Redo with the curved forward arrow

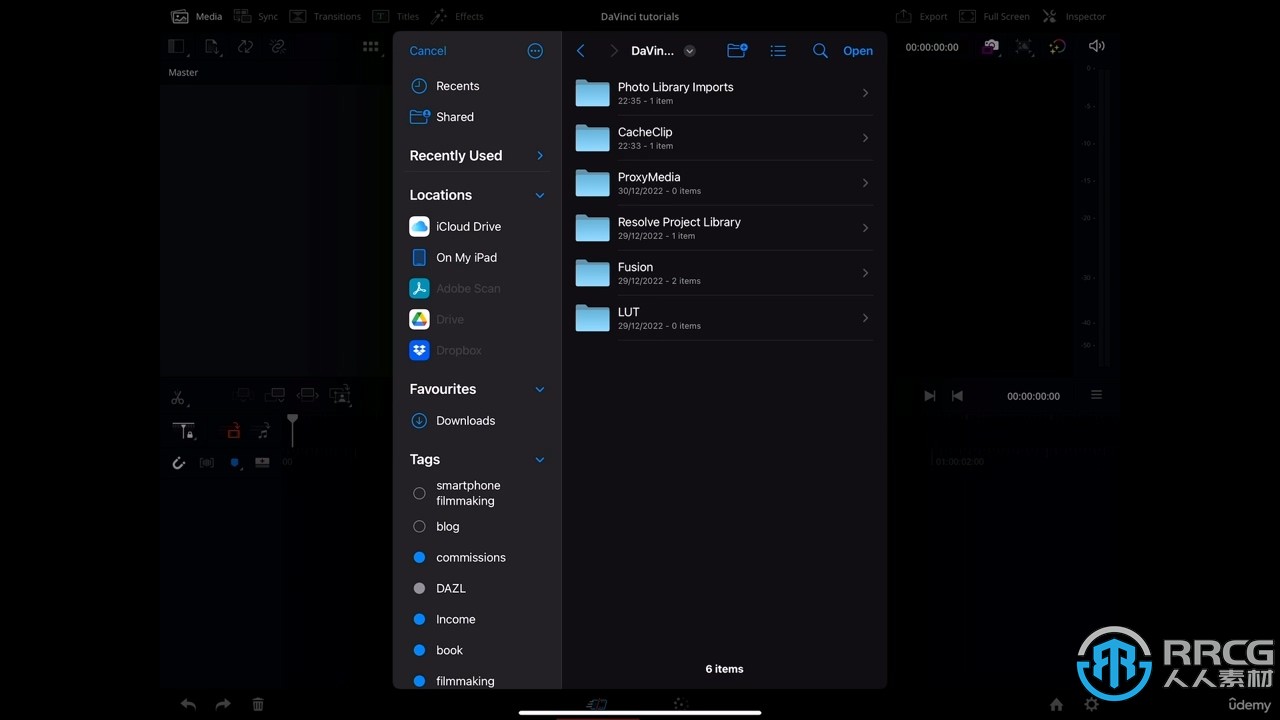pos(223,704)
